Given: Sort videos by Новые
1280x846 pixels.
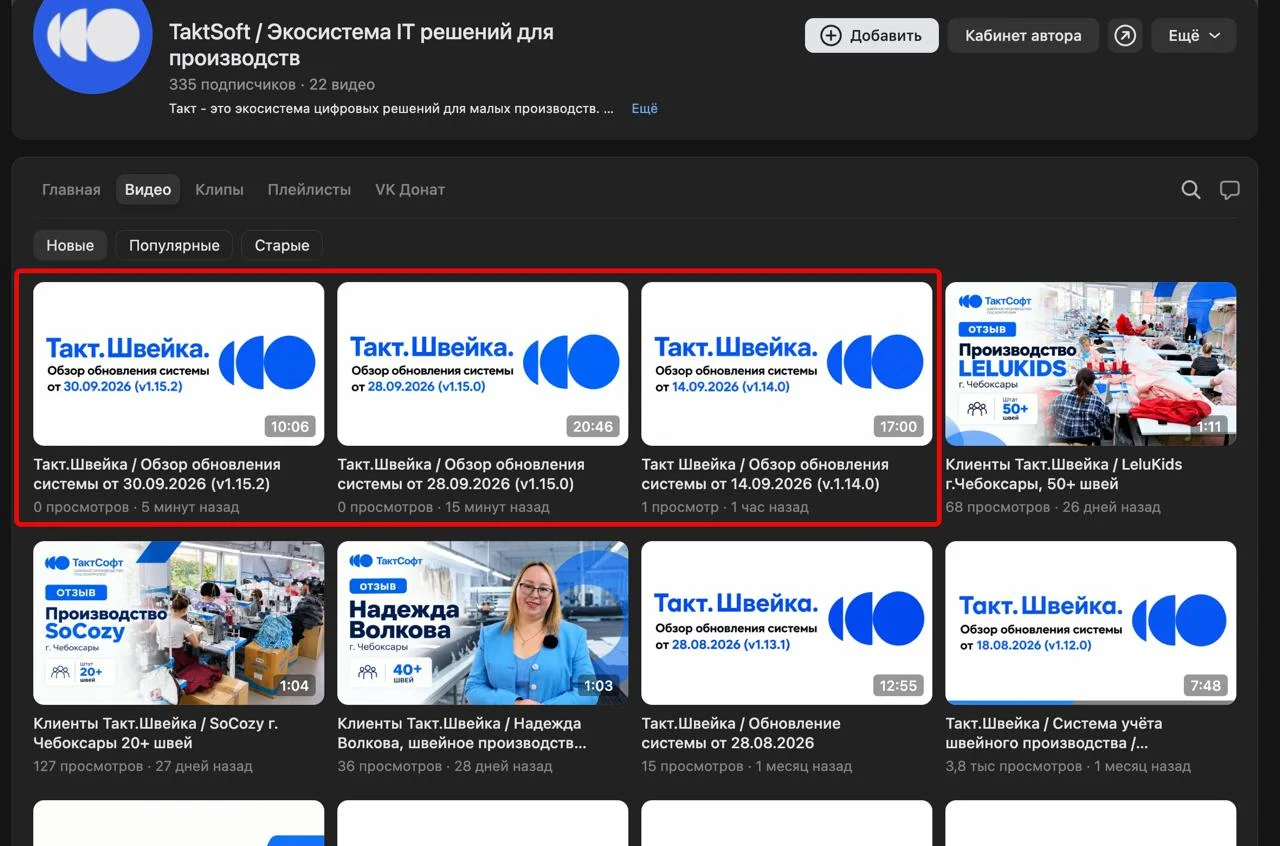Looking at the screenshot, I should tap(70, 245).
